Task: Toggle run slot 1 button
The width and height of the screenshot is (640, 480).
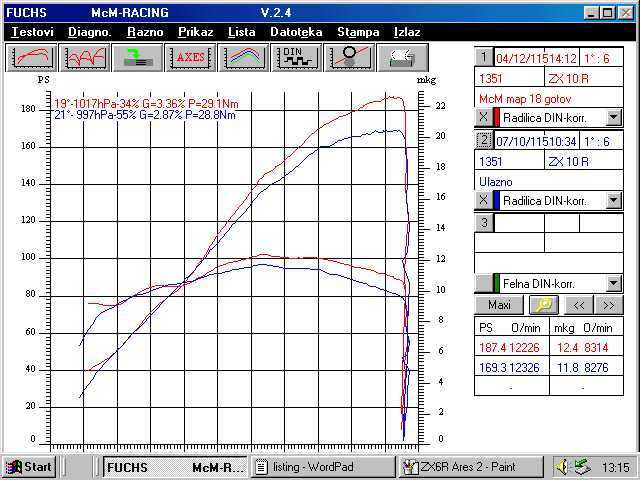Action: pyautogui.click(x=484, y=57)
